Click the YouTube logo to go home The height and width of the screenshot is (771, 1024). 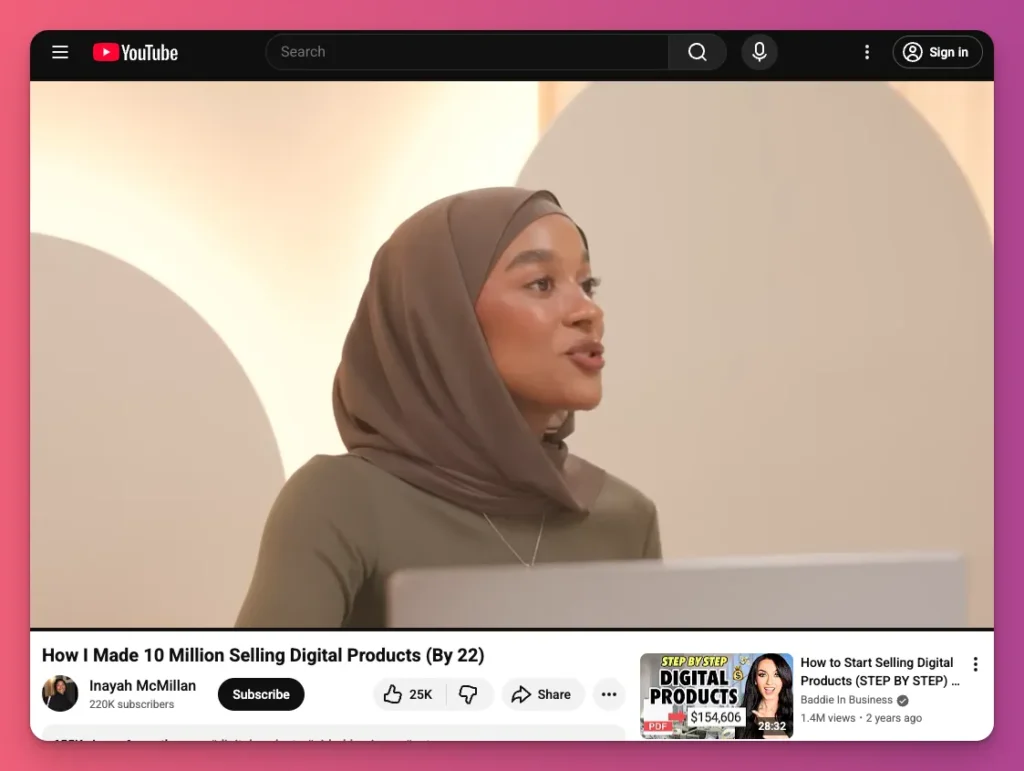[x=134, y=52]
